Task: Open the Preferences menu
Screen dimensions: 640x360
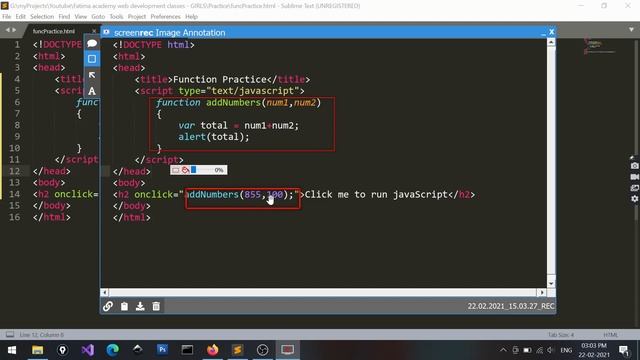Action: (x=165, y=17)
